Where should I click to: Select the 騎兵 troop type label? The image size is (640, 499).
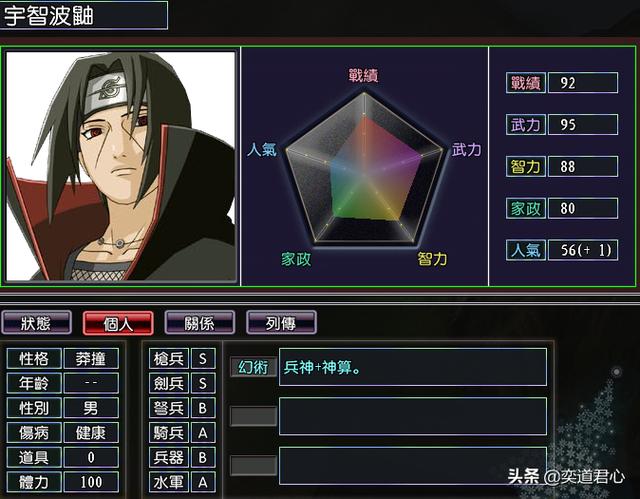169,432
